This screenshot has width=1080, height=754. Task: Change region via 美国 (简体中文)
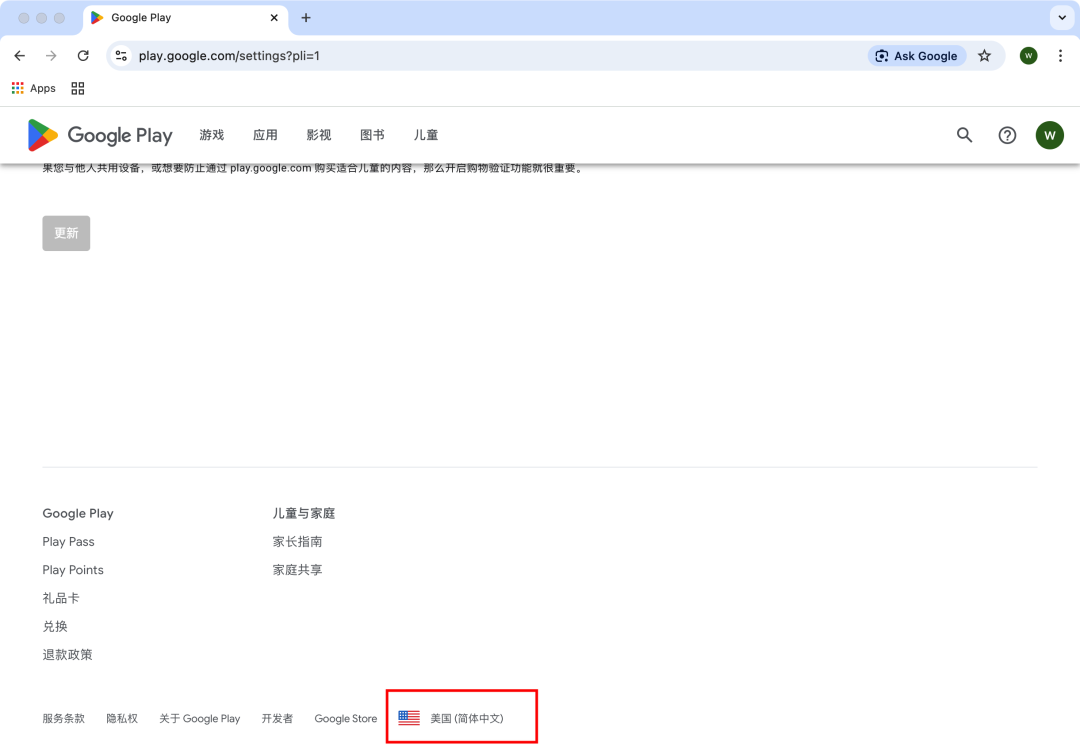coord(467,718)
